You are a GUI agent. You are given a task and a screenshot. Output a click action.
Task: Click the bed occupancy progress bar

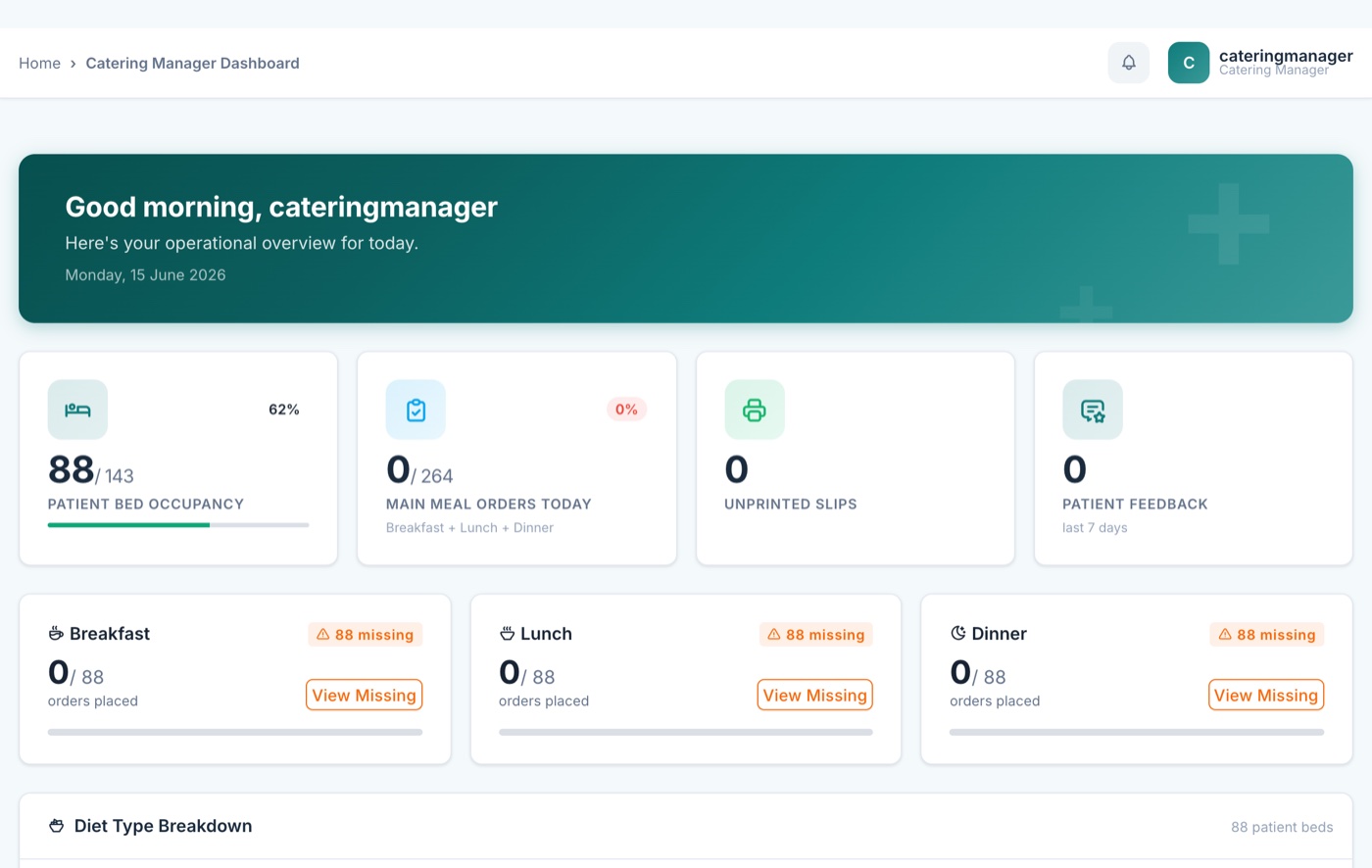click(x=178, y=525)
